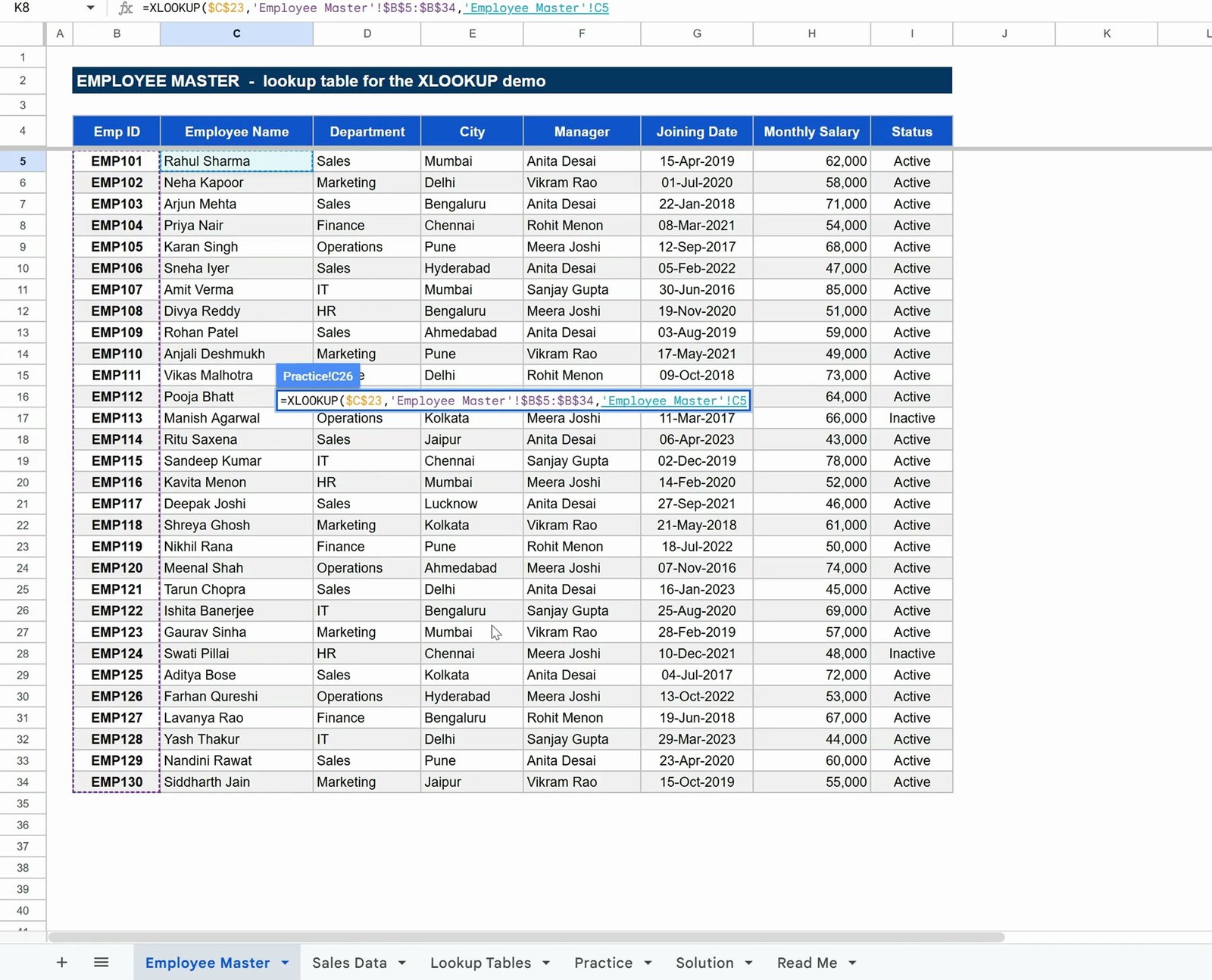Select the Pooja Bhatt cell
The image size is (1212, 980).
pyautogui.click(x=218, y=397)
